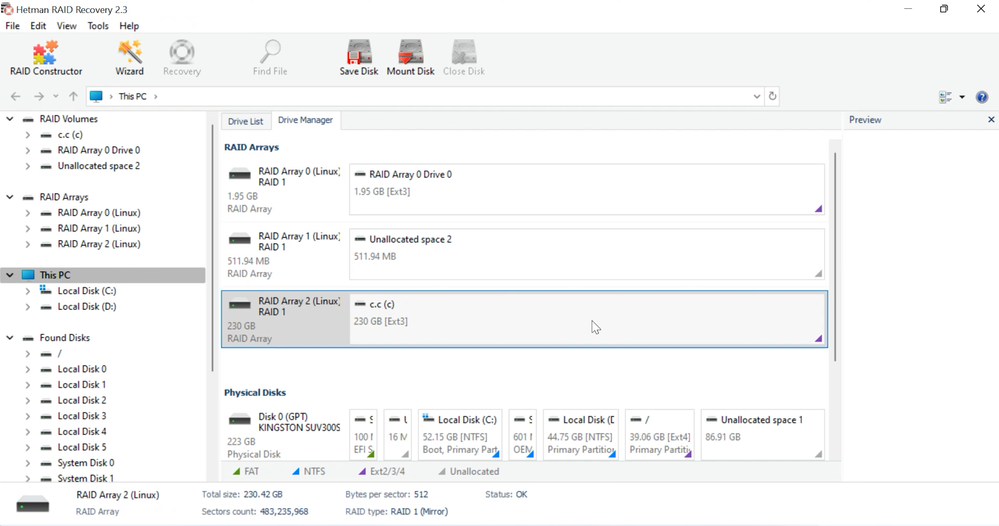The width and height of the screenshot is (999, 526).
Task: Open the view mode dropdown arrow
Action: (962, 97)
